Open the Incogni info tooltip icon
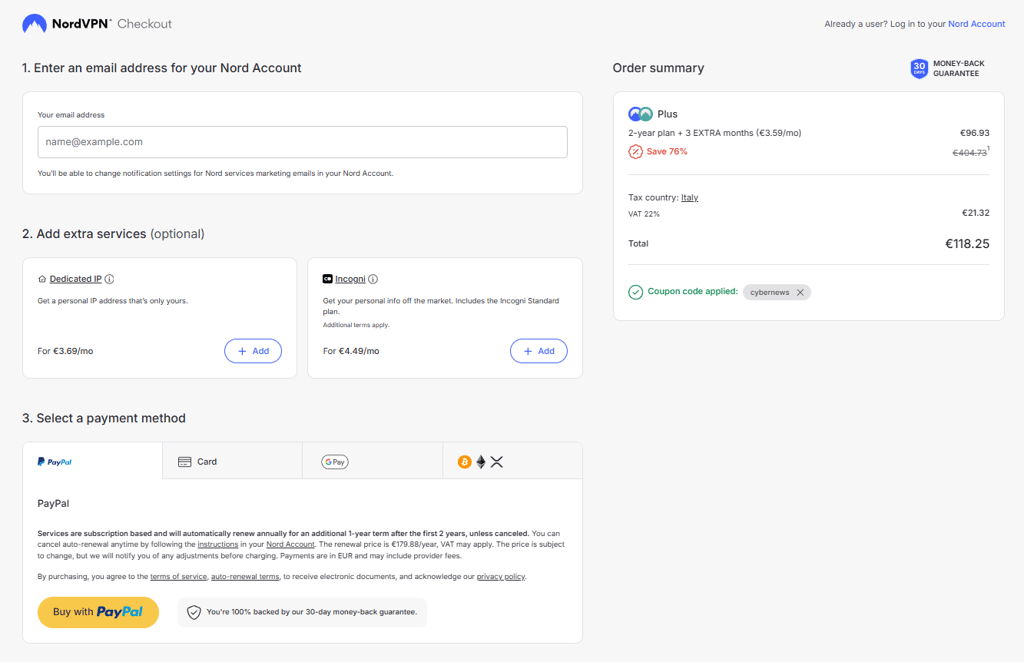1024x662 pixels. pyautogui.click(x=373, y=279)
